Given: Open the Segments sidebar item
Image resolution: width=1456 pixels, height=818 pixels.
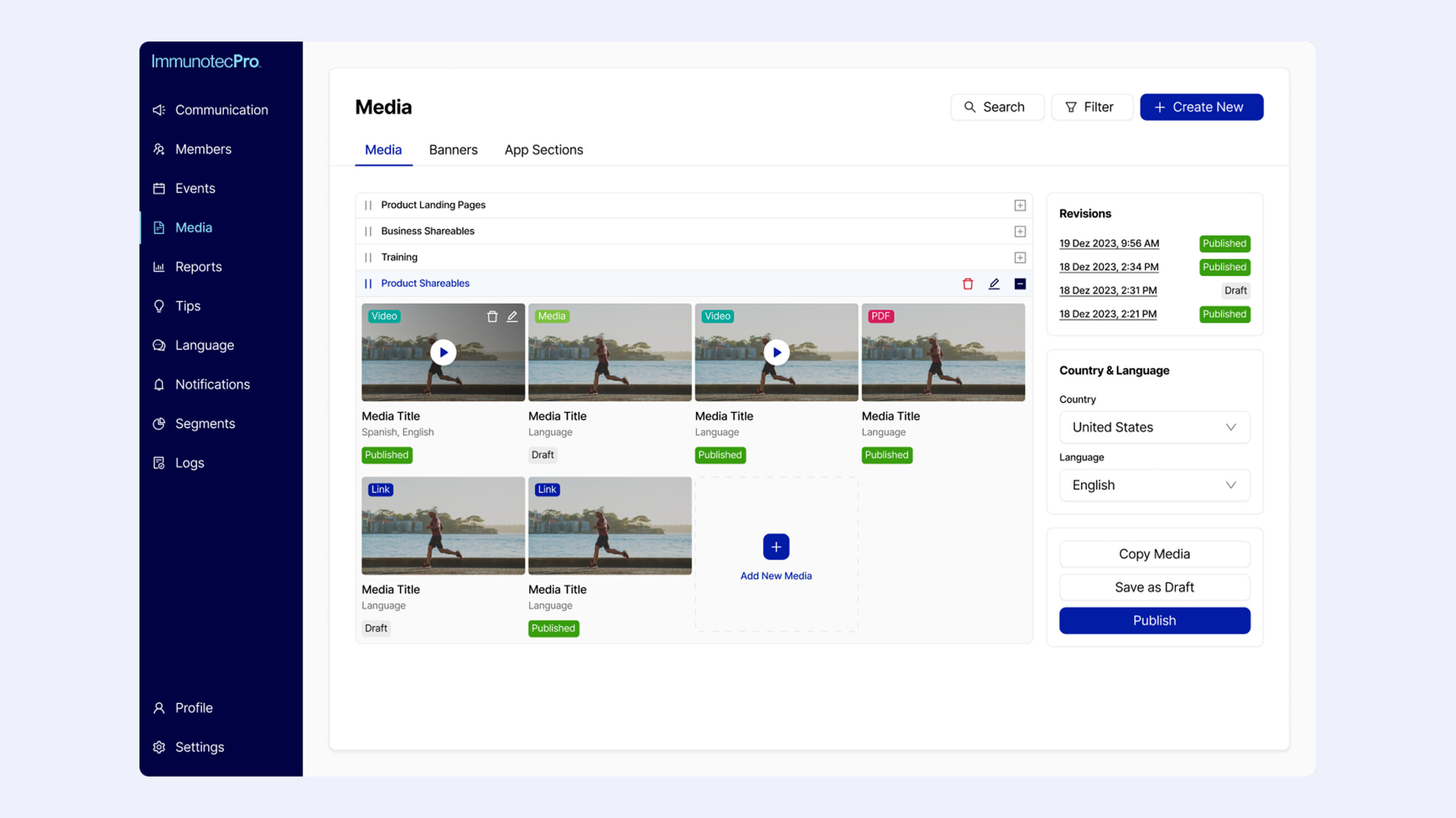Looking at the screenshot, I should click(205, 423).
